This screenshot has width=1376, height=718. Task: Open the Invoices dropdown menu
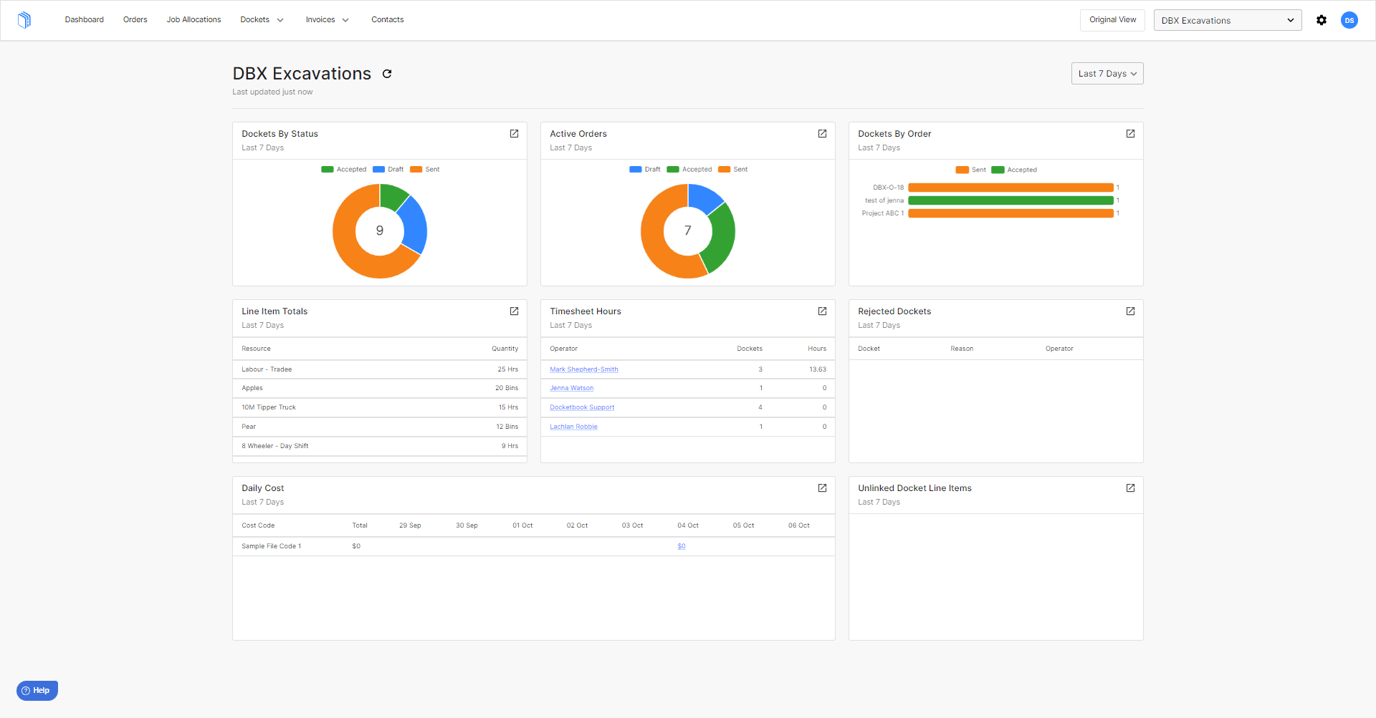(327, 19)
